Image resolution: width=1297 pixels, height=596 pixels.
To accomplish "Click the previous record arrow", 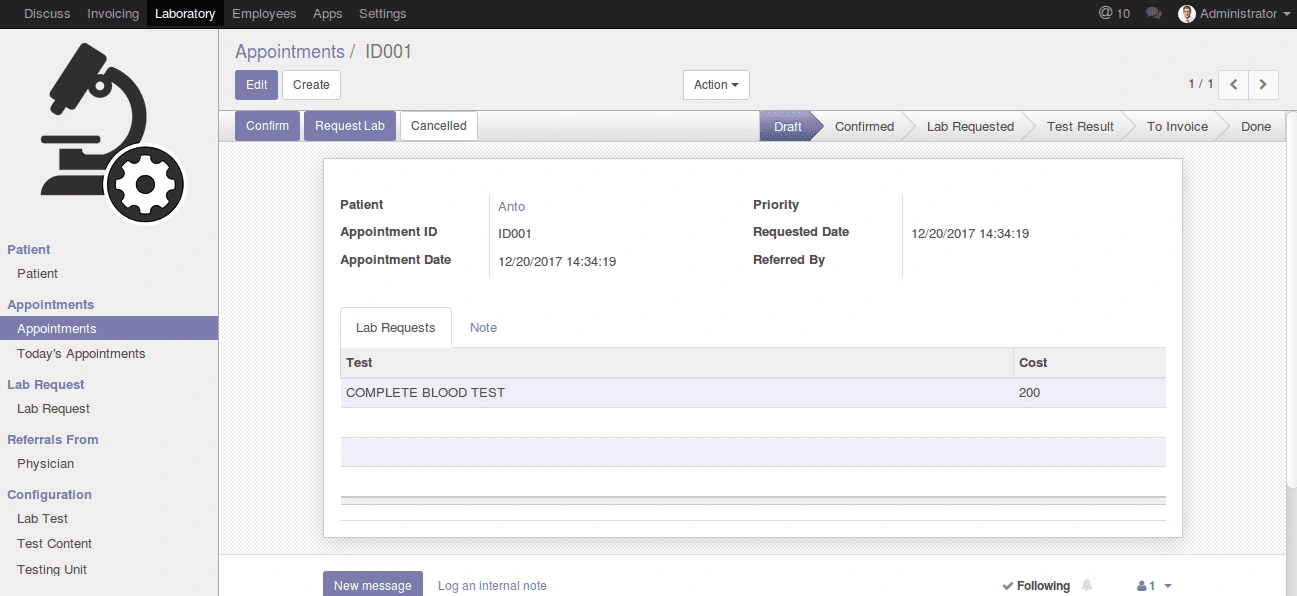I will click(x=1233, y=85).
